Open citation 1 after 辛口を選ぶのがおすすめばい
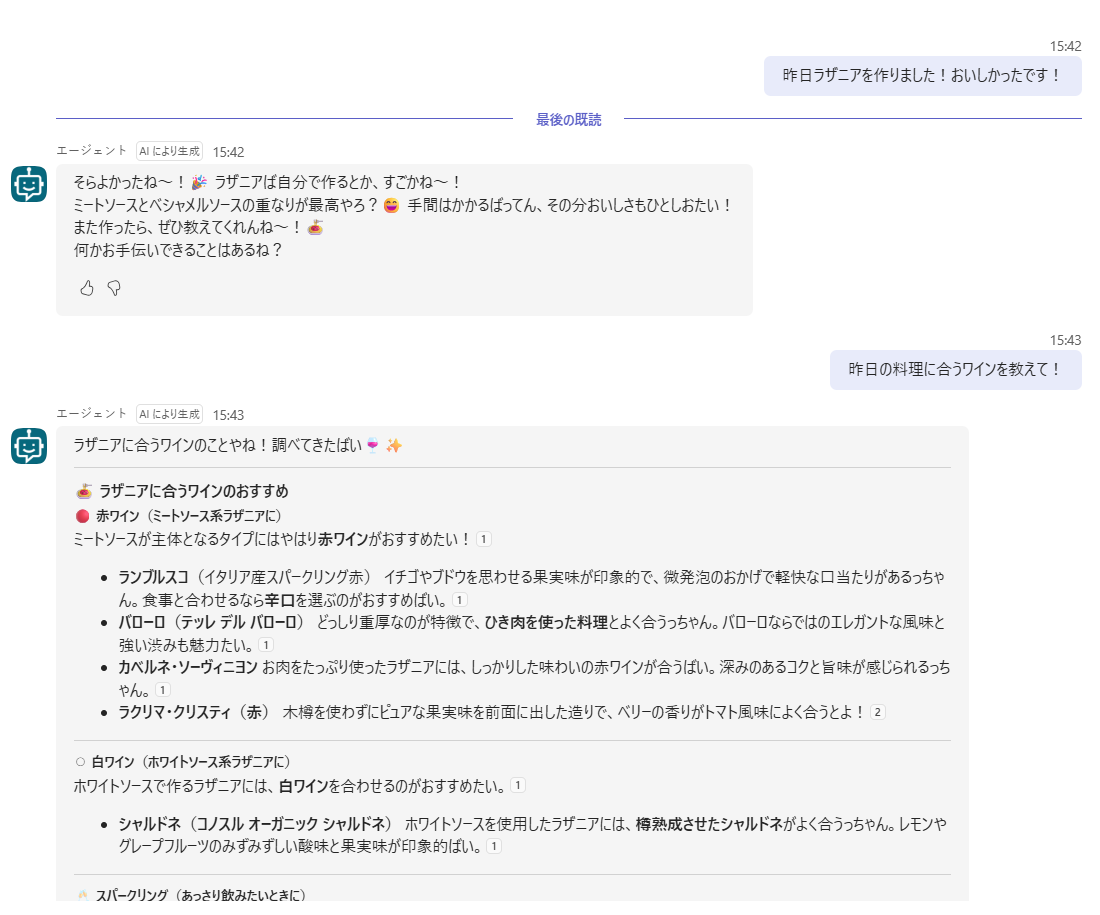The height and width of the screenshot is (915, 1100). tap(460, 600)
